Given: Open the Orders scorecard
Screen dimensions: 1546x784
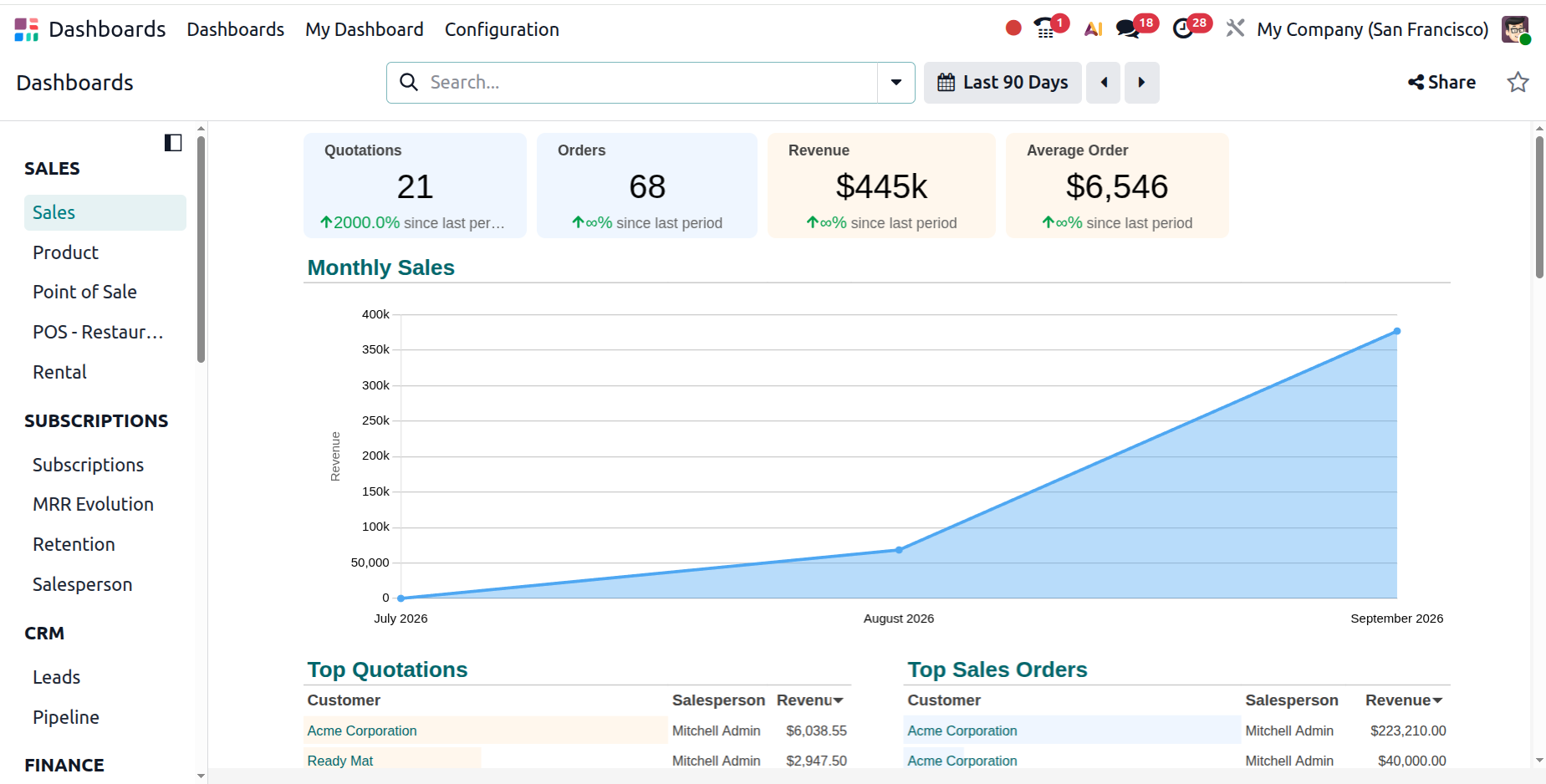Looking at the screenshot, I should [x=647, y=186].
